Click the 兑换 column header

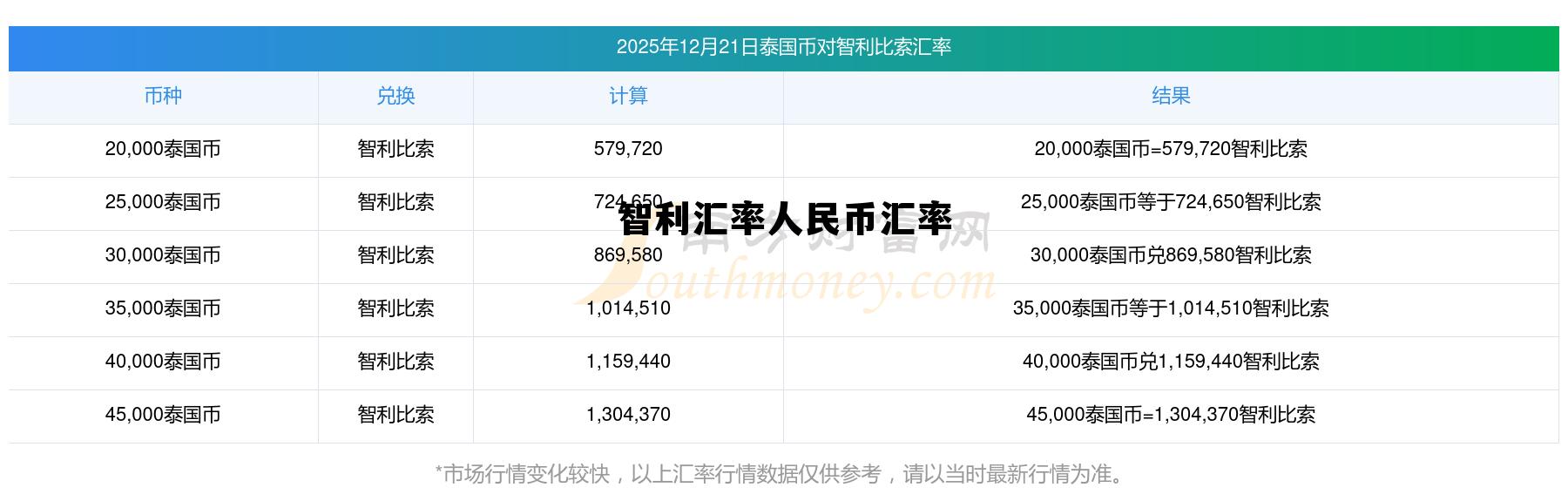tap(395, 96)
